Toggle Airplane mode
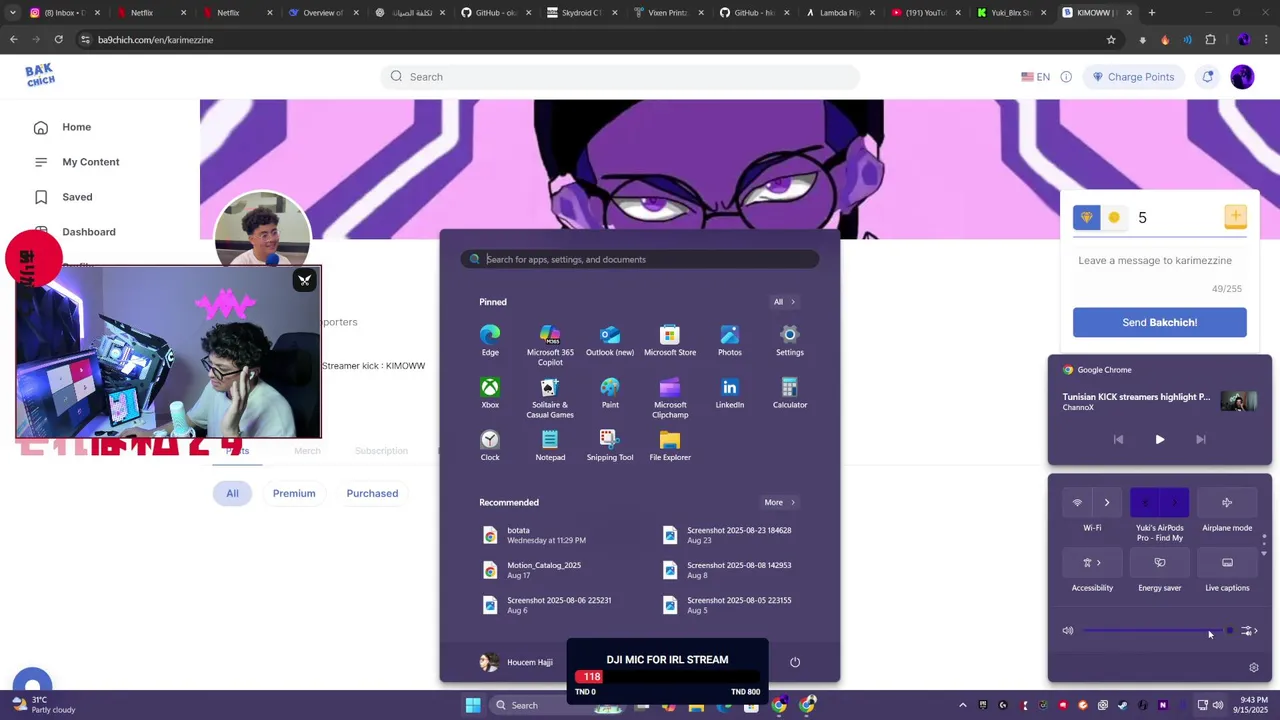The image size is (1280, 720). 1227,502
